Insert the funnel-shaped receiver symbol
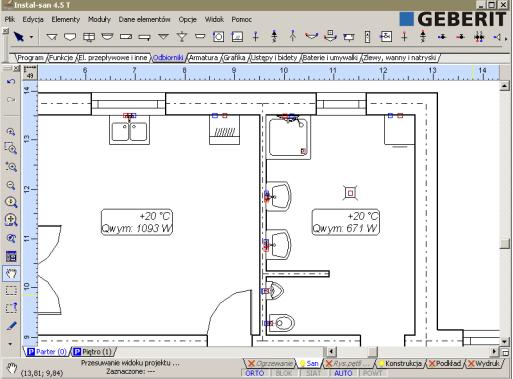This screenshot has width=513, height=379. coord(182,36)
